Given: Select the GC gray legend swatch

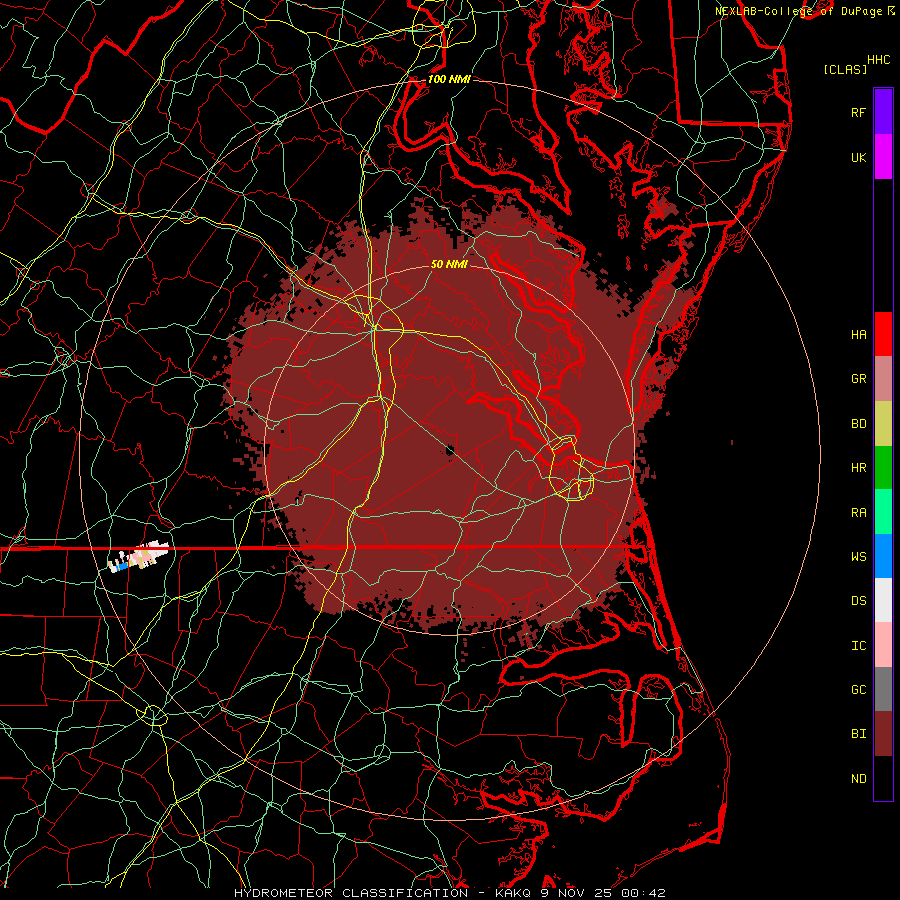Looking at the screenshot, I should coord(883,689).
